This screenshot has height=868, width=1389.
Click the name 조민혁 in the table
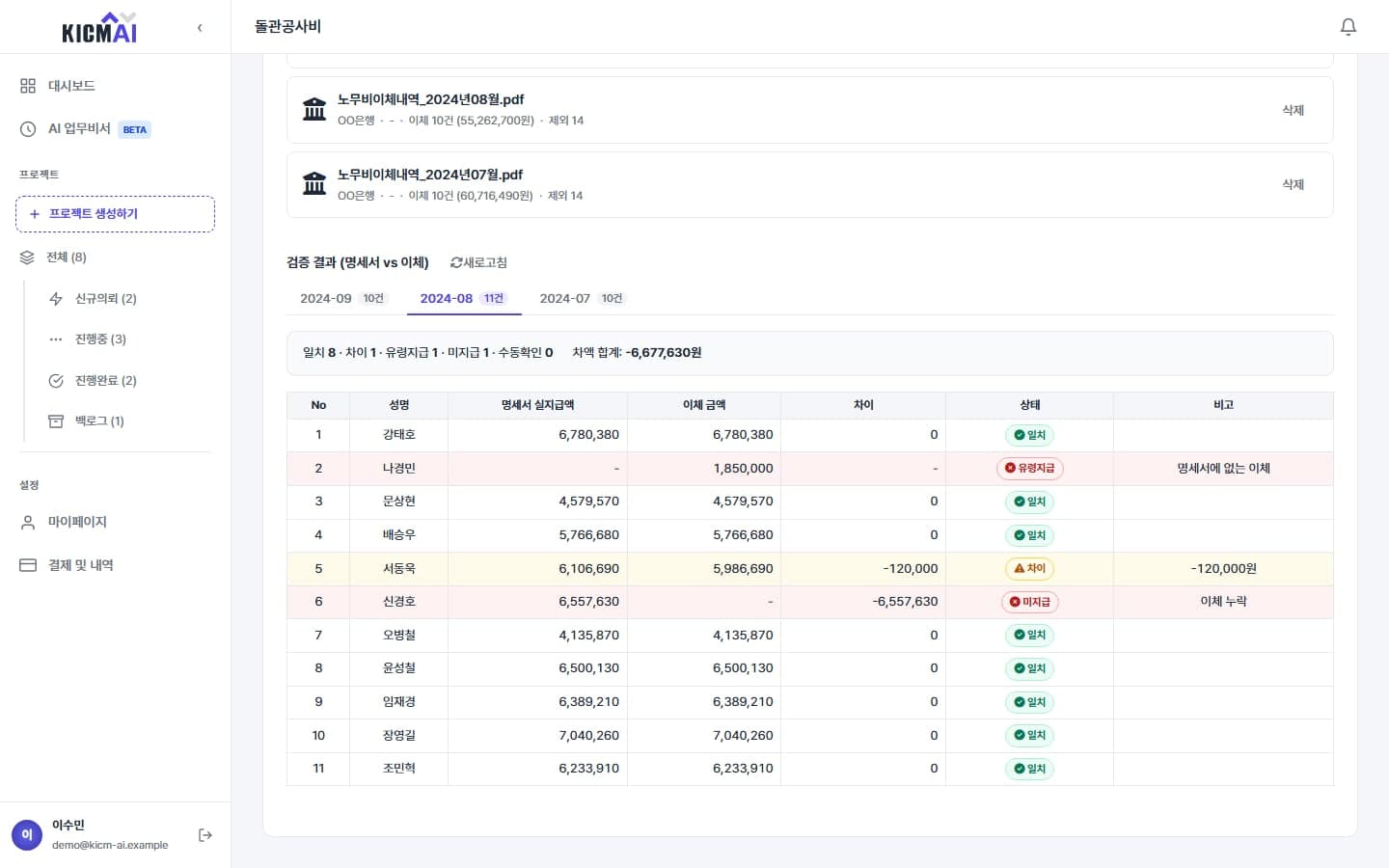[x=399, y=769]
